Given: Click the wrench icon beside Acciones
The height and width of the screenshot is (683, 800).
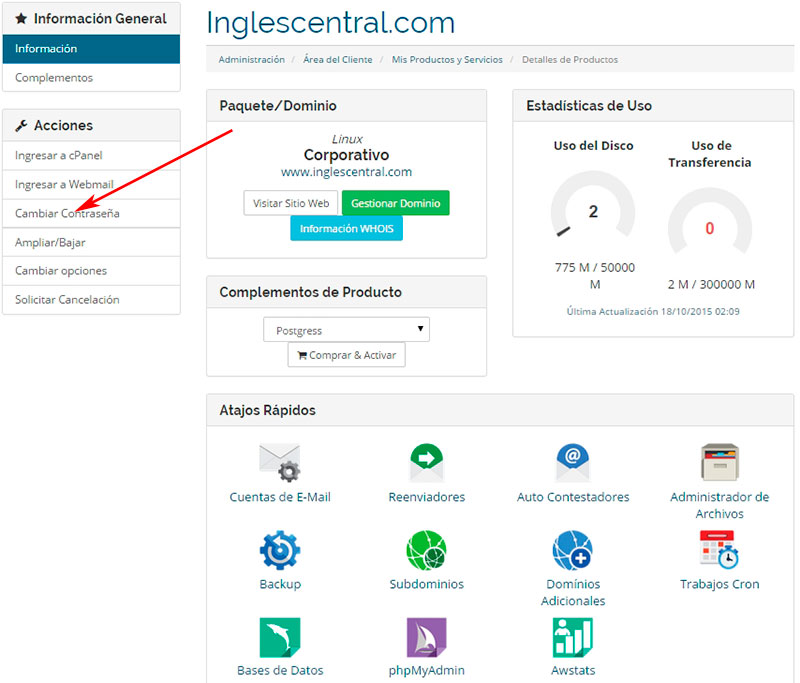Looking at the screenshot, I should point(21,125).
